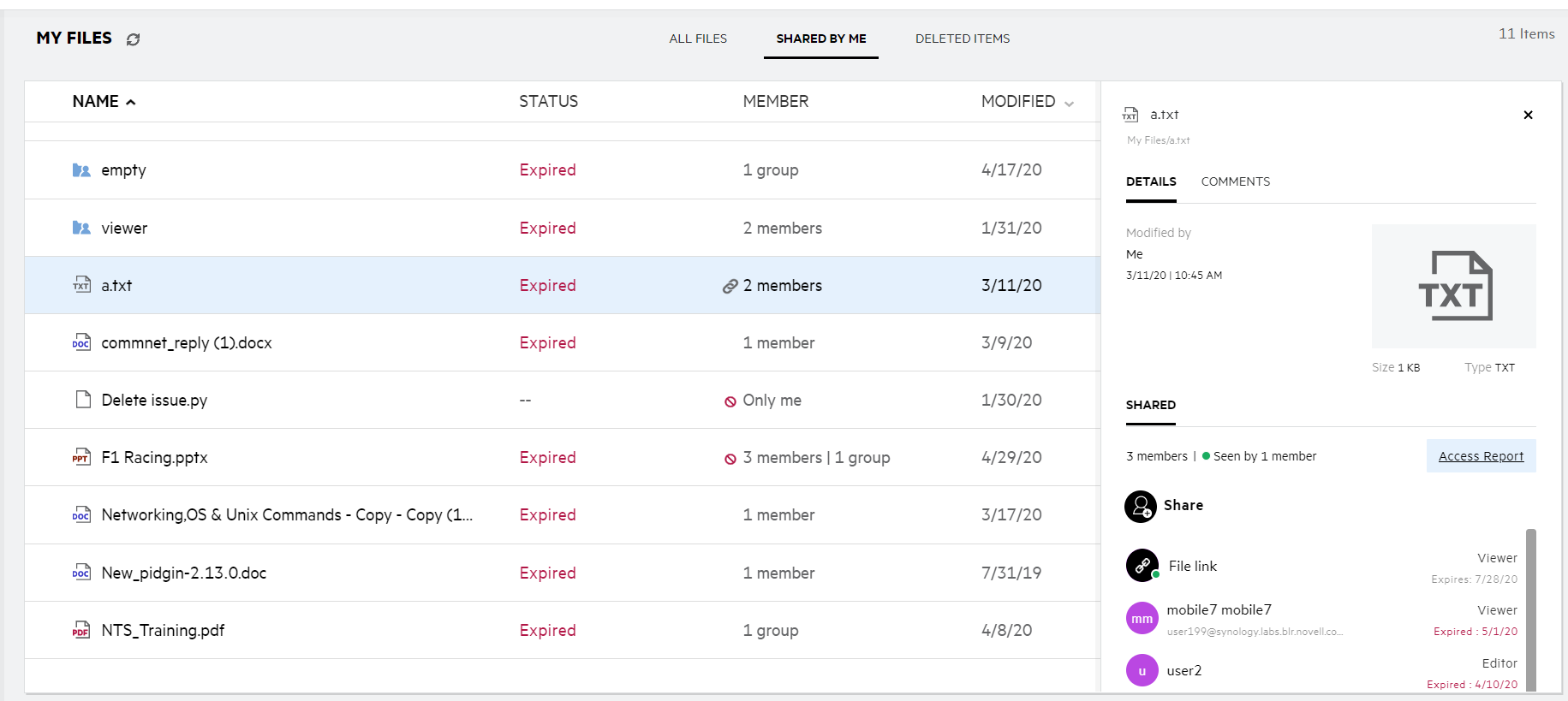The height and width of the screenshot is (701, 1568).
Task: Close the a.txt details panel
Action: 1528,115
